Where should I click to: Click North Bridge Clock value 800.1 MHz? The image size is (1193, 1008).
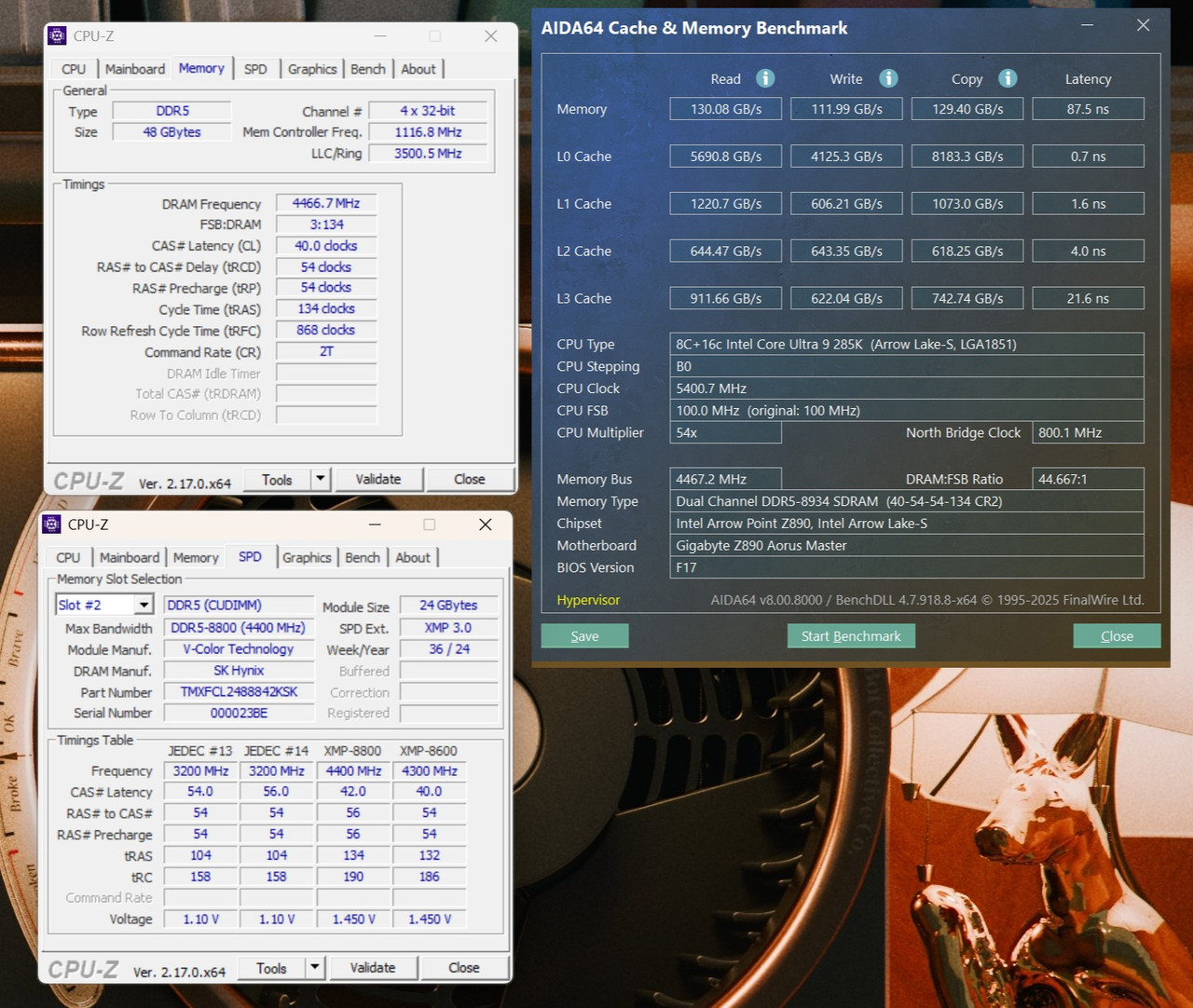click(1089, 432)
